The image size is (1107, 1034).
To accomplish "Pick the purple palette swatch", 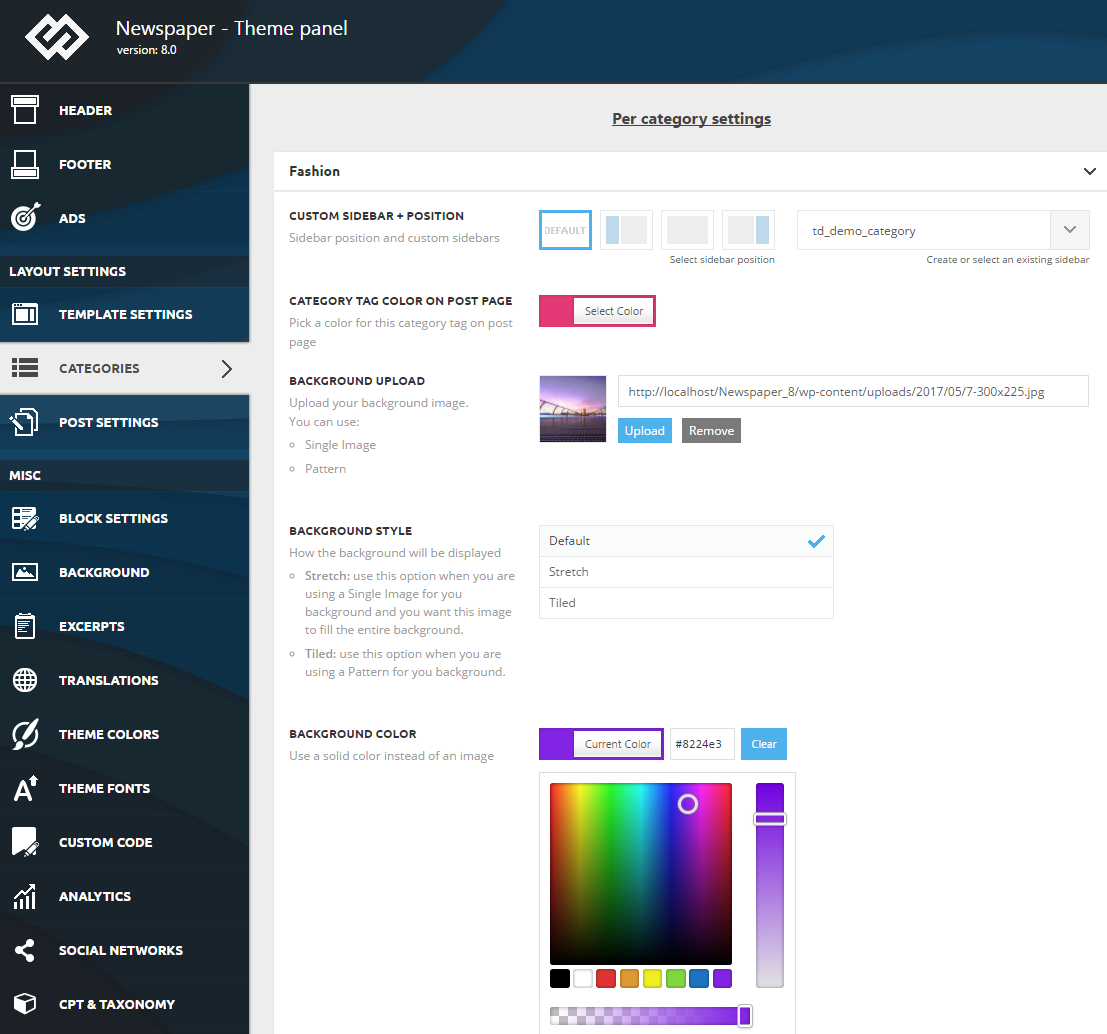I will pyautogui.click(x=722, y=978).
